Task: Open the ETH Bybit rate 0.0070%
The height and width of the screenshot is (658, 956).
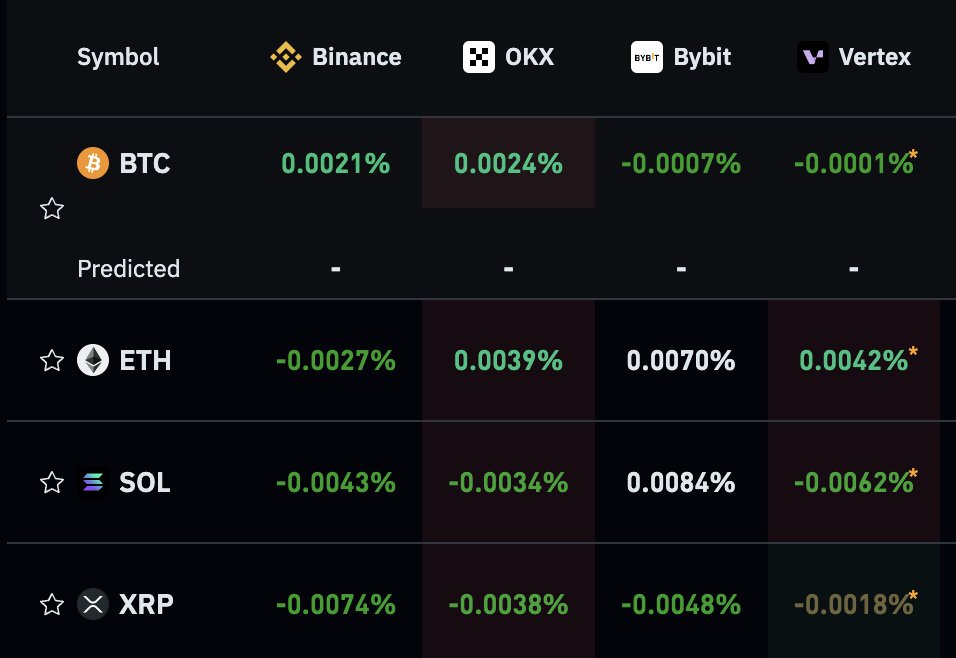Action: tap(681, 360)
